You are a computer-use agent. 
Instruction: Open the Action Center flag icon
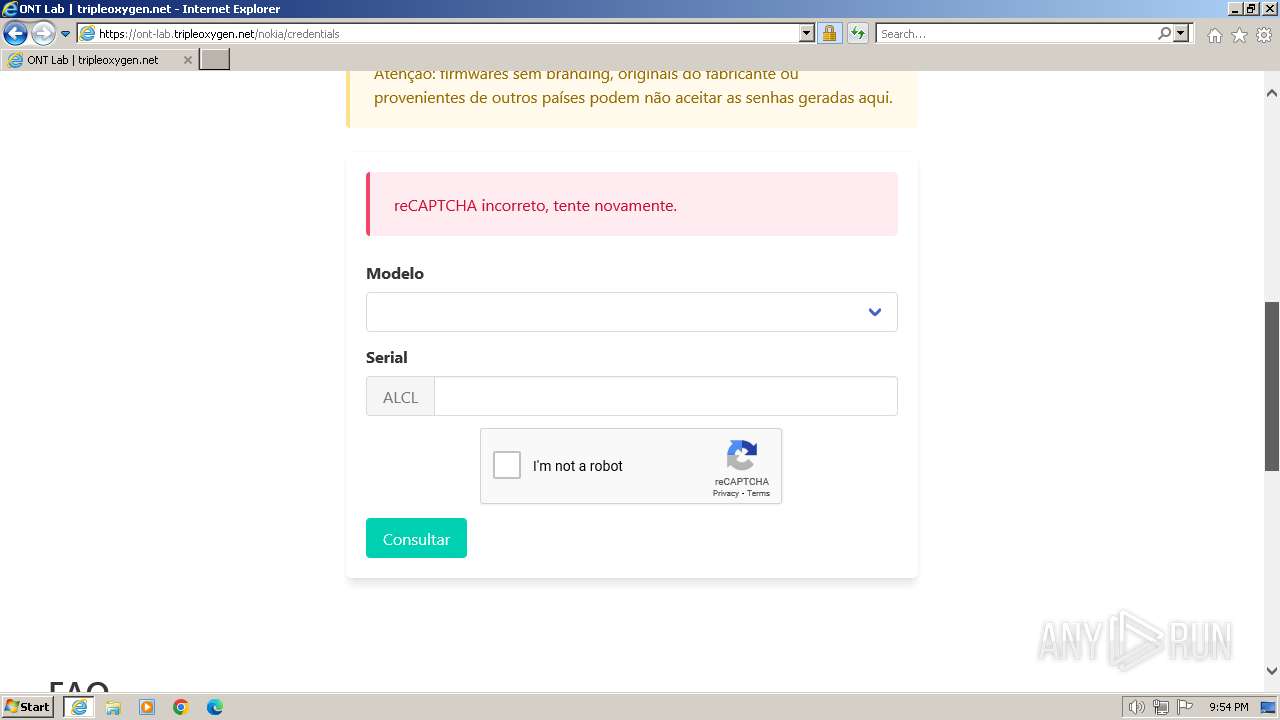tap(1185, 707)
